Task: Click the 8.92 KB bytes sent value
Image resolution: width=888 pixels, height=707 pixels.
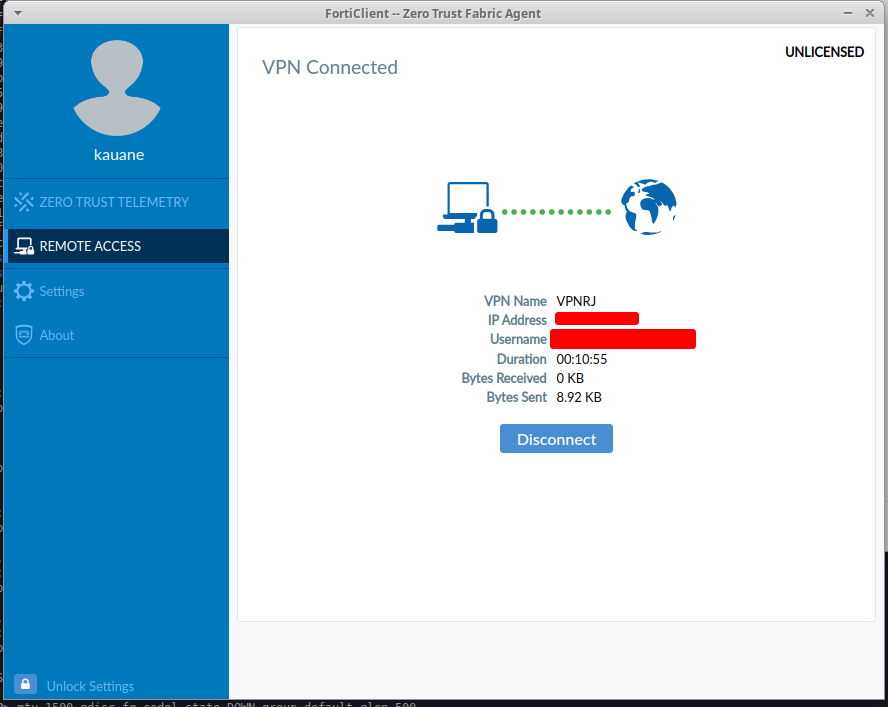Action: (579, 397)
